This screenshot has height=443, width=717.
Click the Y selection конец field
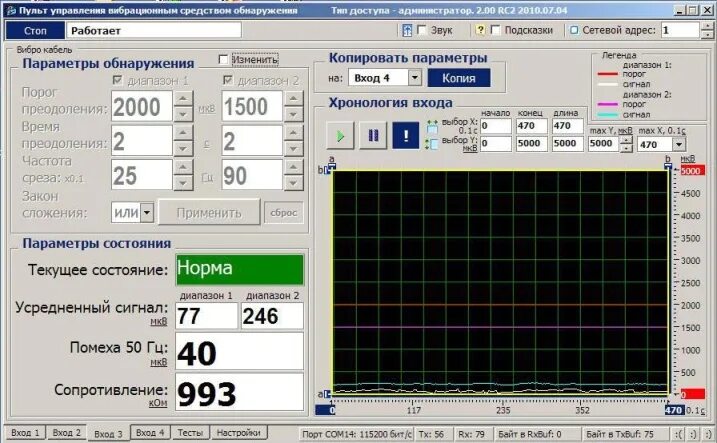pos(531,144)
